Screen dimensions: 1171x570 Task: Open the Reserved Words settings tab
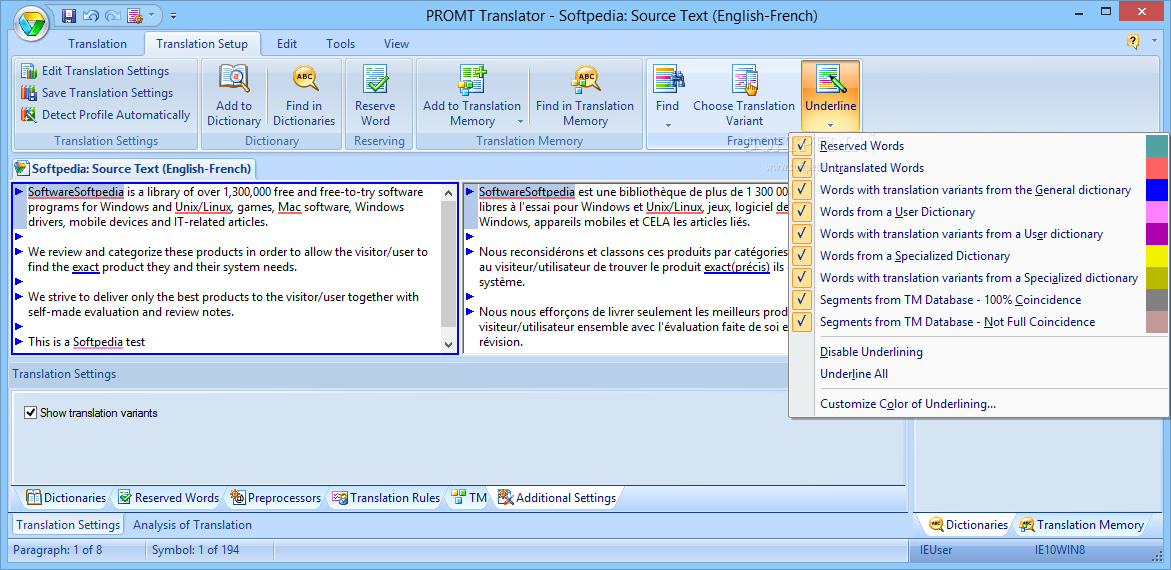168,498
